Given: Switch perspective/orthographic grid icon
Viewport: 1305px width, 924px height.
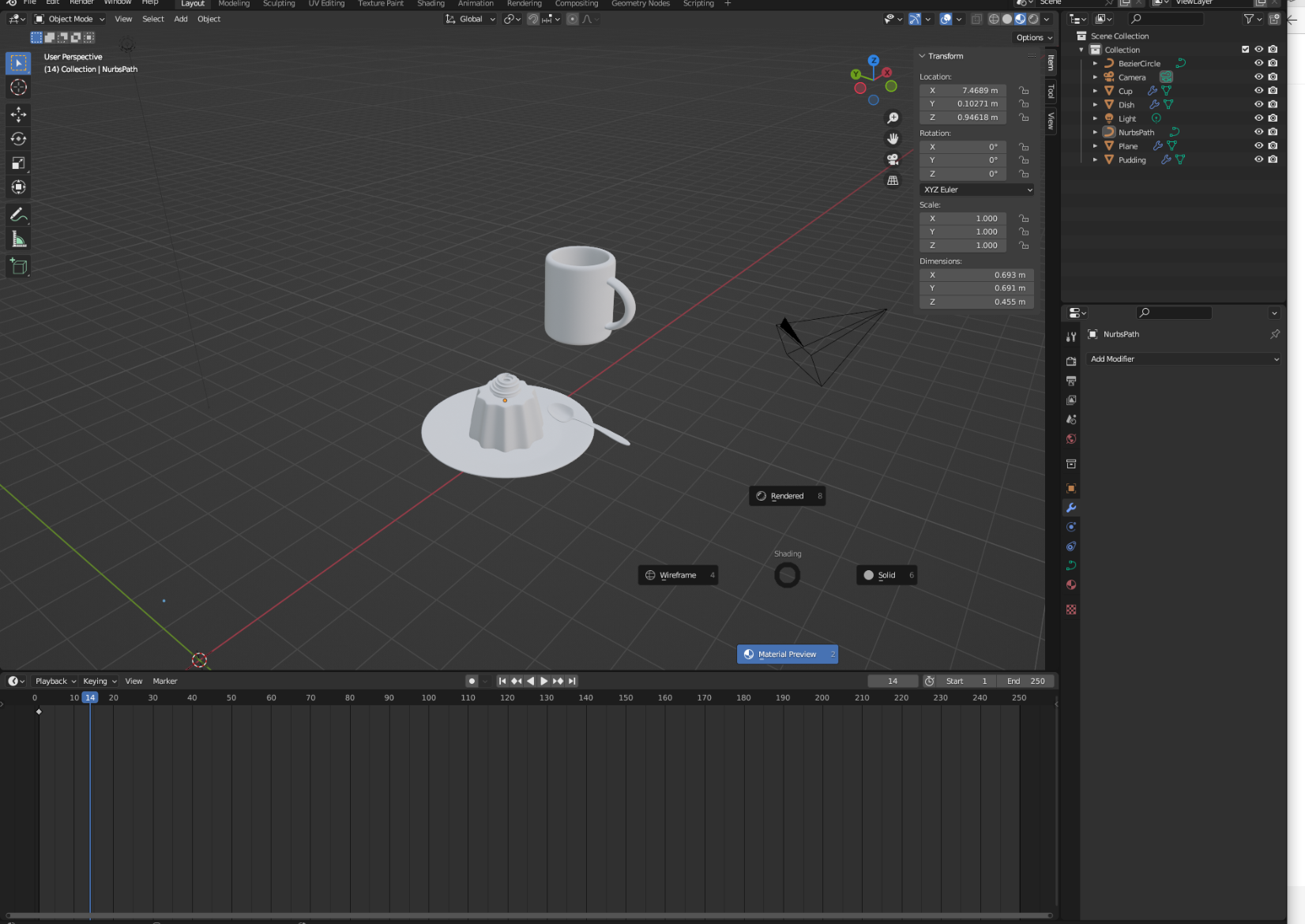Looking at the screenshot, I should coord(893,180).
